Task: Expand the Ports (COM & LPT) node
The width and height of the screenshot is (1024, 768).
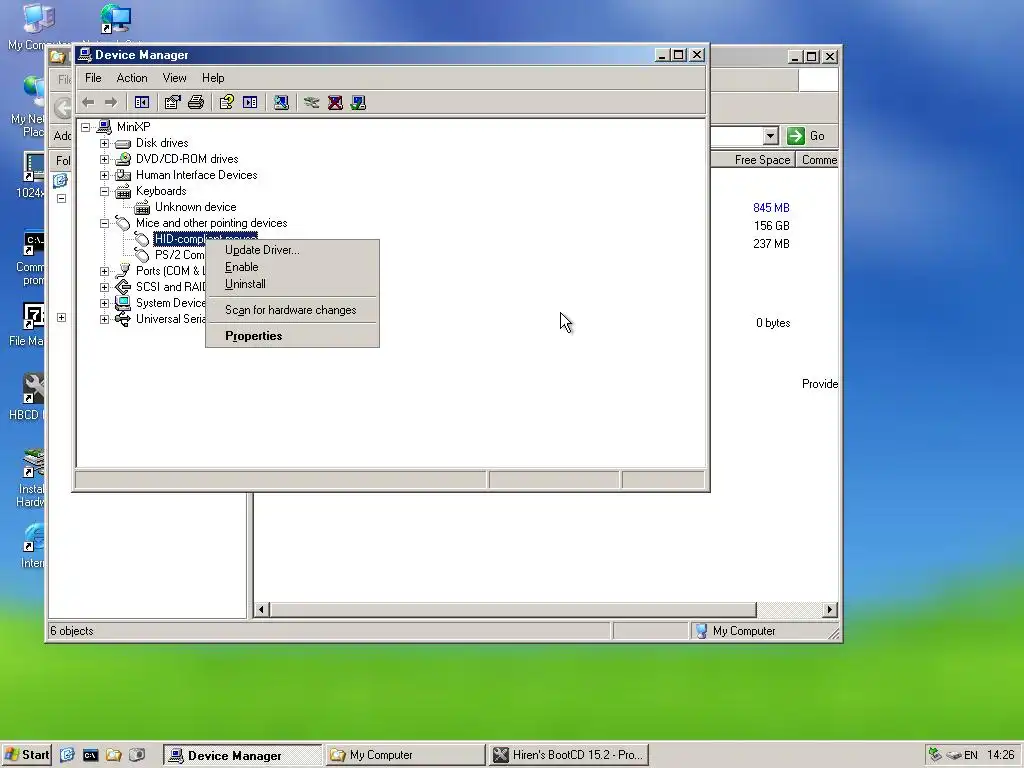Action: coord(104,271)
